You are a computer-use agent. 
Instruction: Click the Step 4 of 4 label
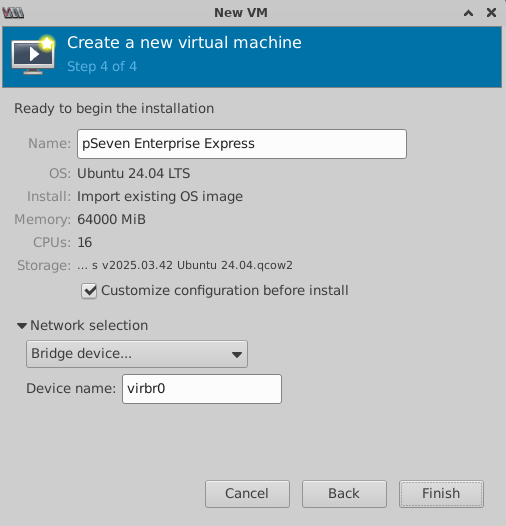pos(102,66)
